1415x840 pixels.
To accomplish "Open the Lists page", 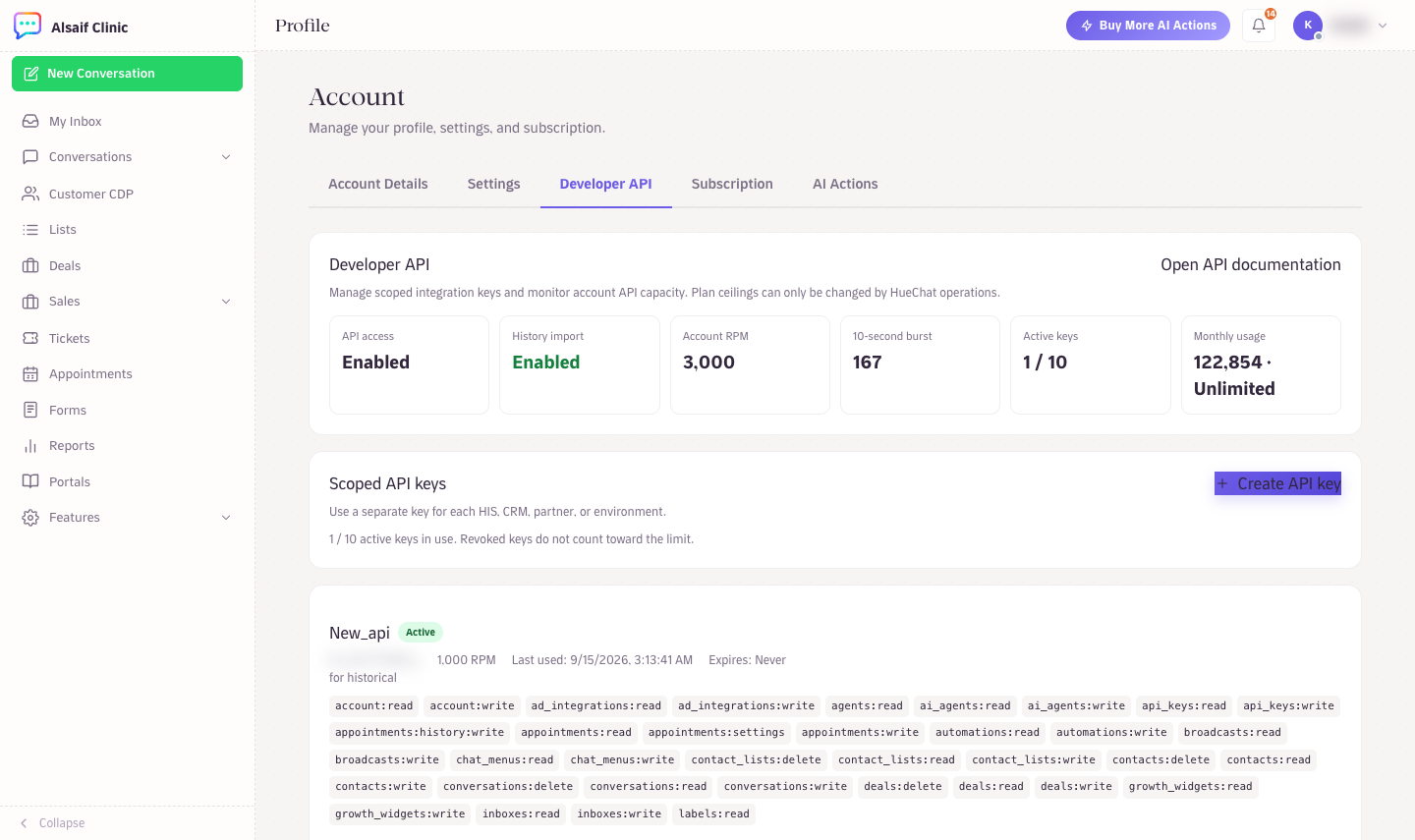I will click(x=127, y=229).
